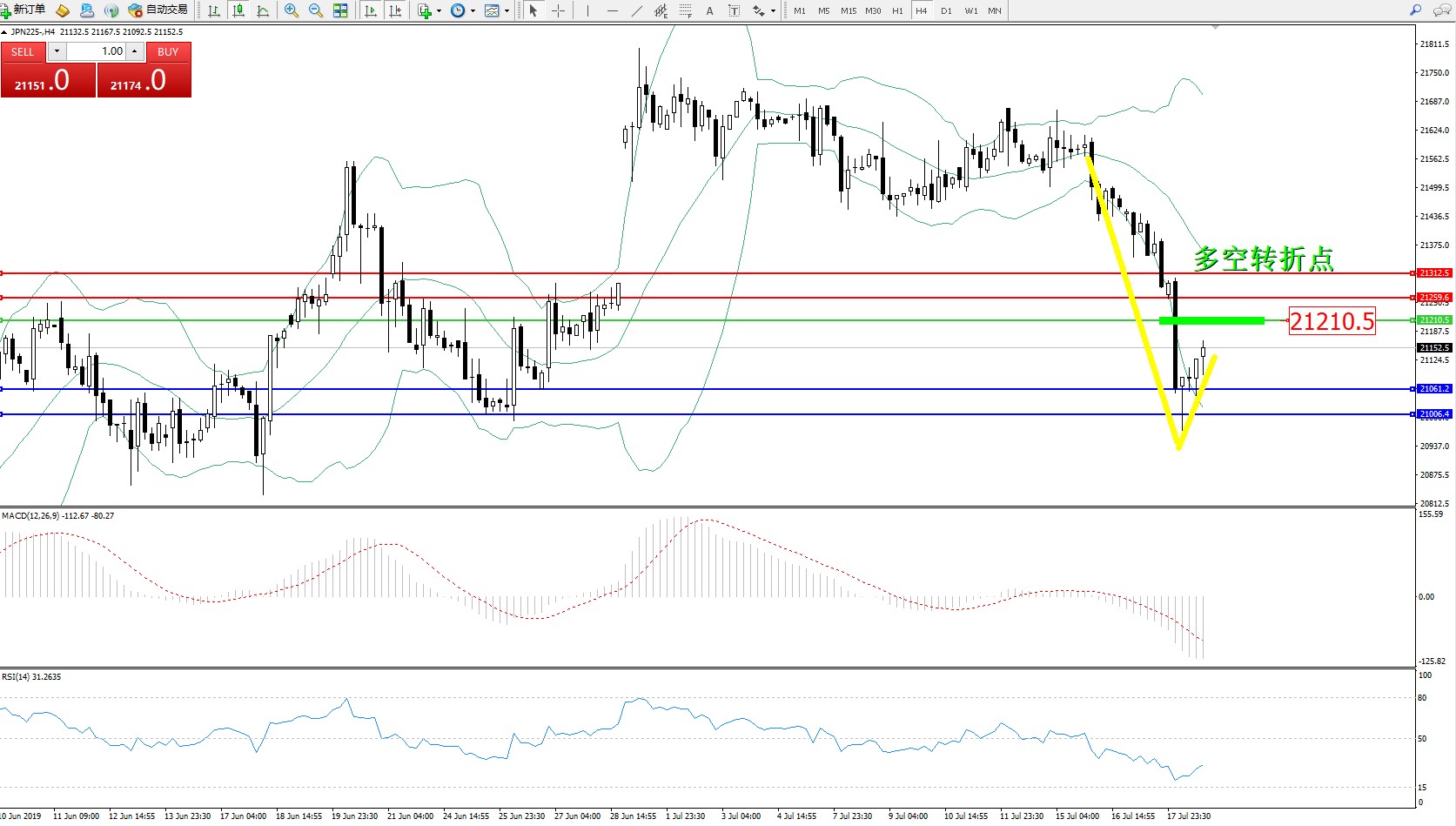Open the indicators list dropdown arrow
Image resolution: width=1456 pixels, height=826 pixels.
(439, 11)
